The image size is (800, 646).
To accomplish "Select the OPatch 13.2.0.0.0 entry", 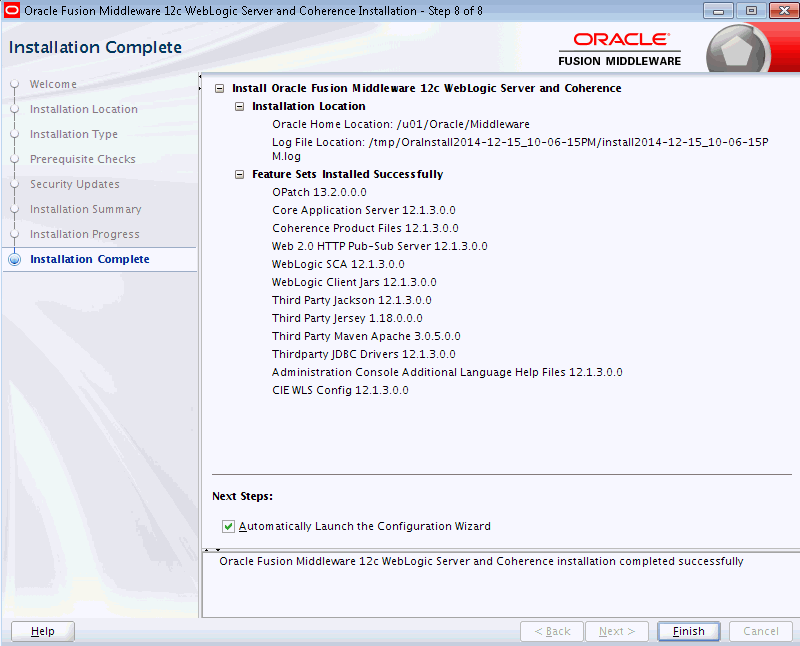I will 319,192.
